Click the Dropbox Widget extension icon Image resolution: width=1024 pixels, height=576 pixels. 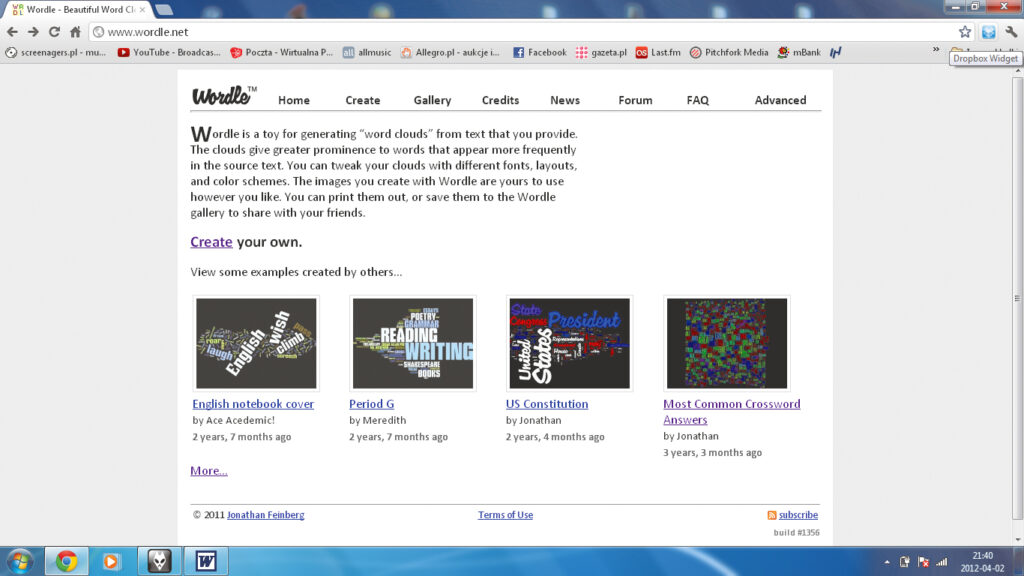tap(988, 32)
